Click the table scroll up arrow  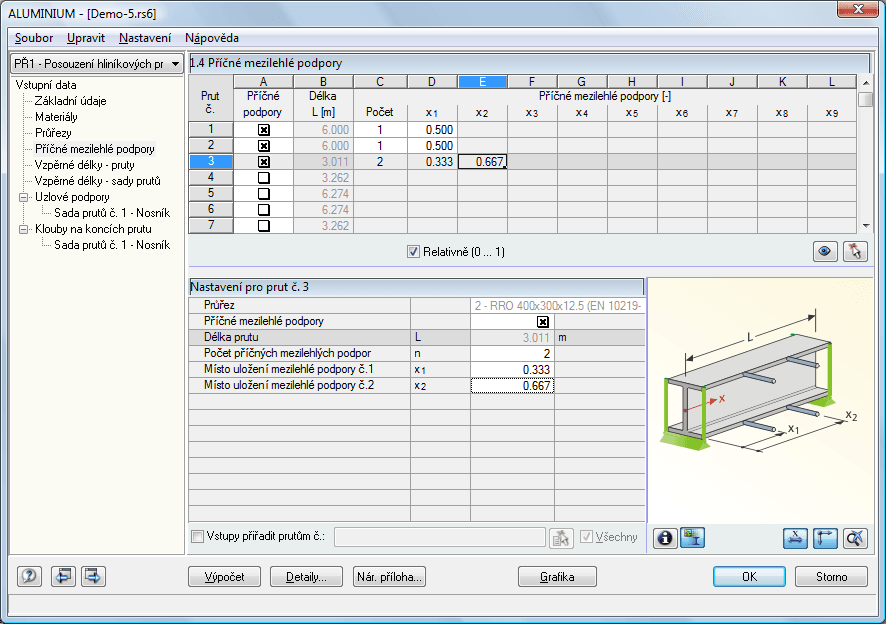tap(866, 83)
